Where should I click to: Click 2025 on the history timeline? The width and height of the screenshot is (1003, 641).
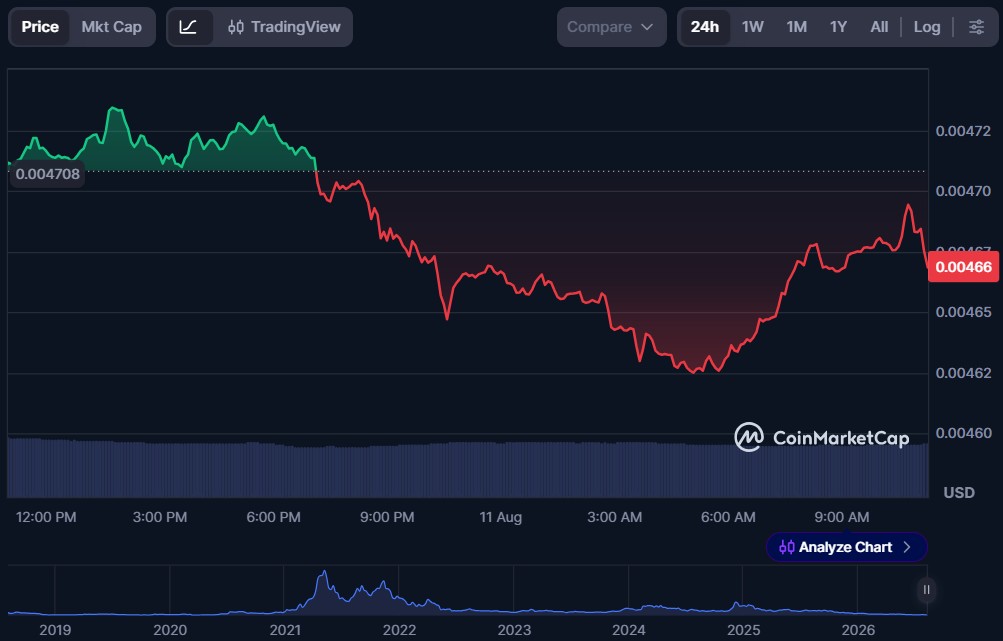pyautogui.click(x=743, y=630)
